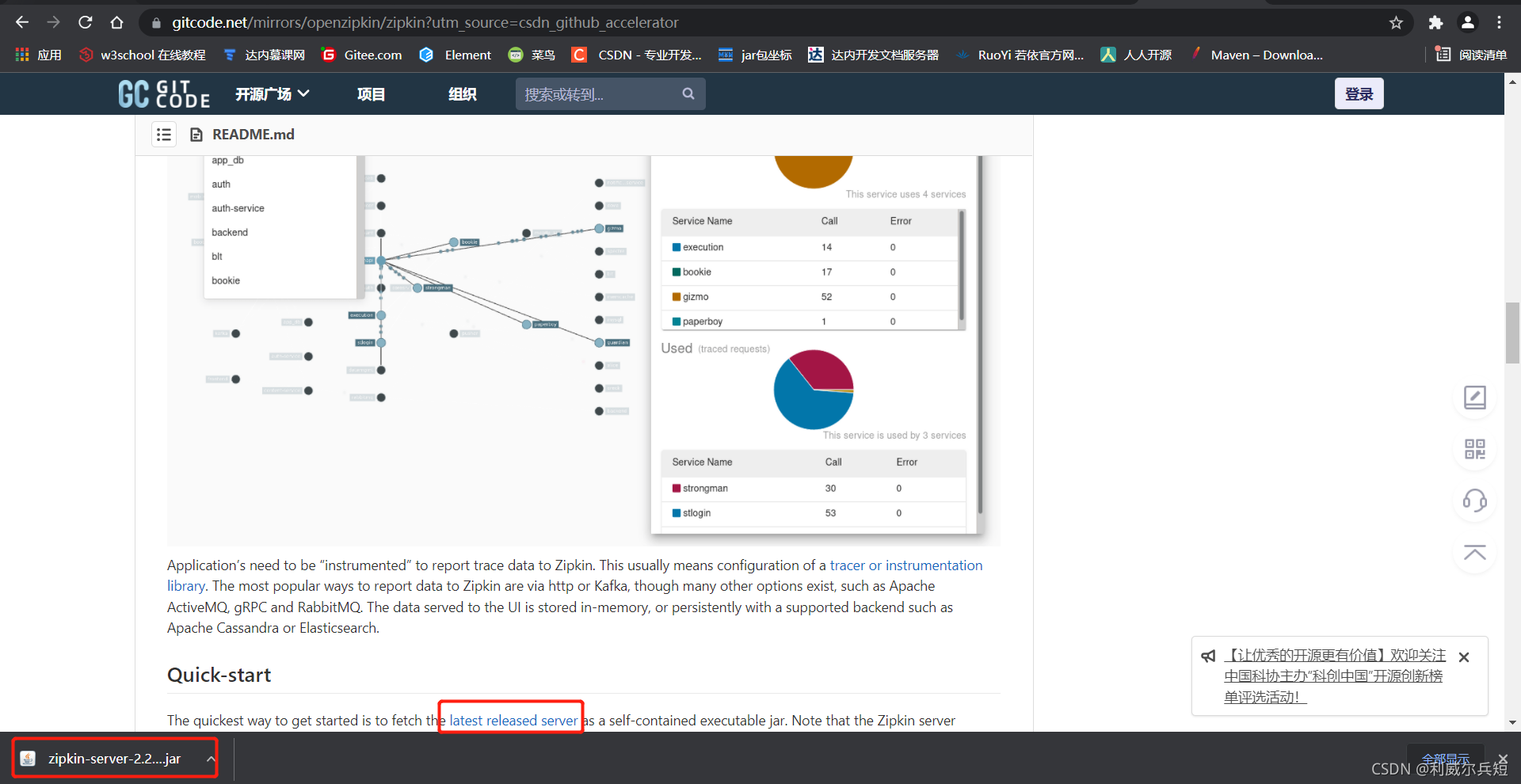Click the back-to-top arrow icon
The image size is (1521, 784).
(1474, 552)
